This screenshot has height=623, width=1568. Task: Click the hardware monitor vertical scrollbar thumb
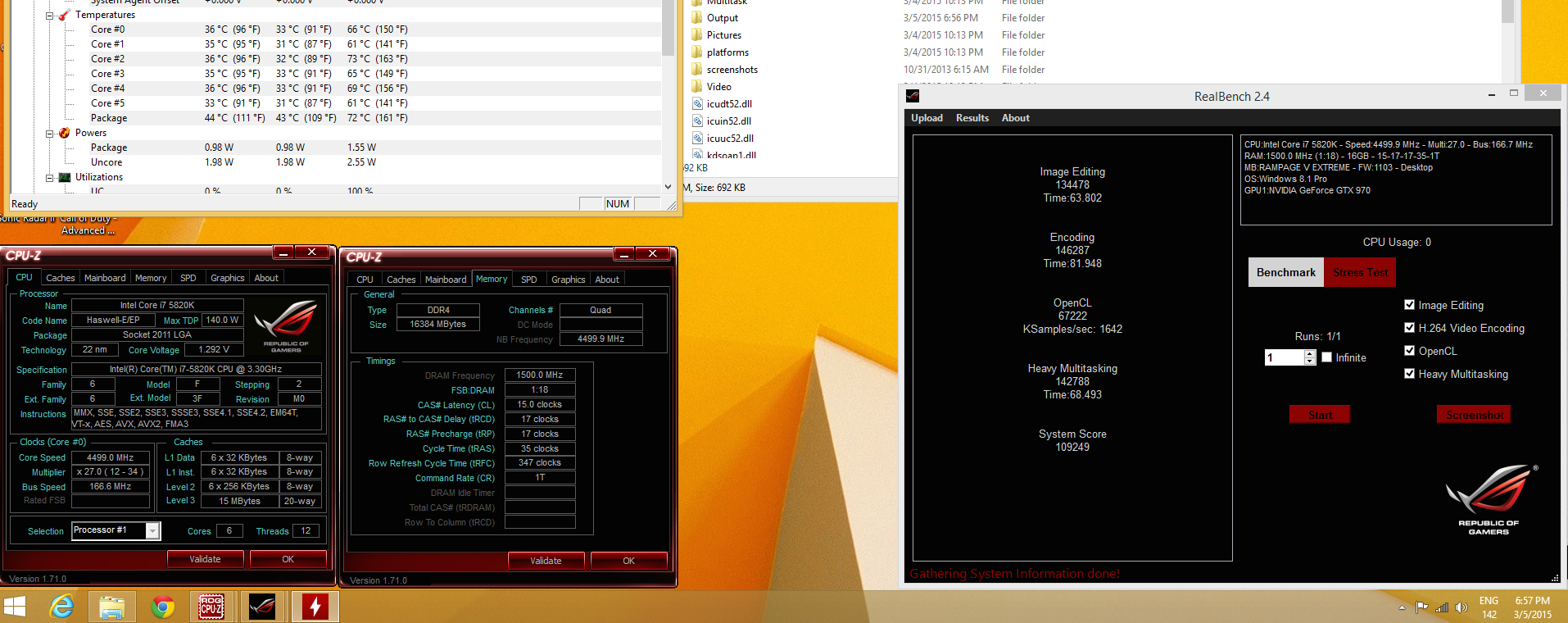(668, 26)
